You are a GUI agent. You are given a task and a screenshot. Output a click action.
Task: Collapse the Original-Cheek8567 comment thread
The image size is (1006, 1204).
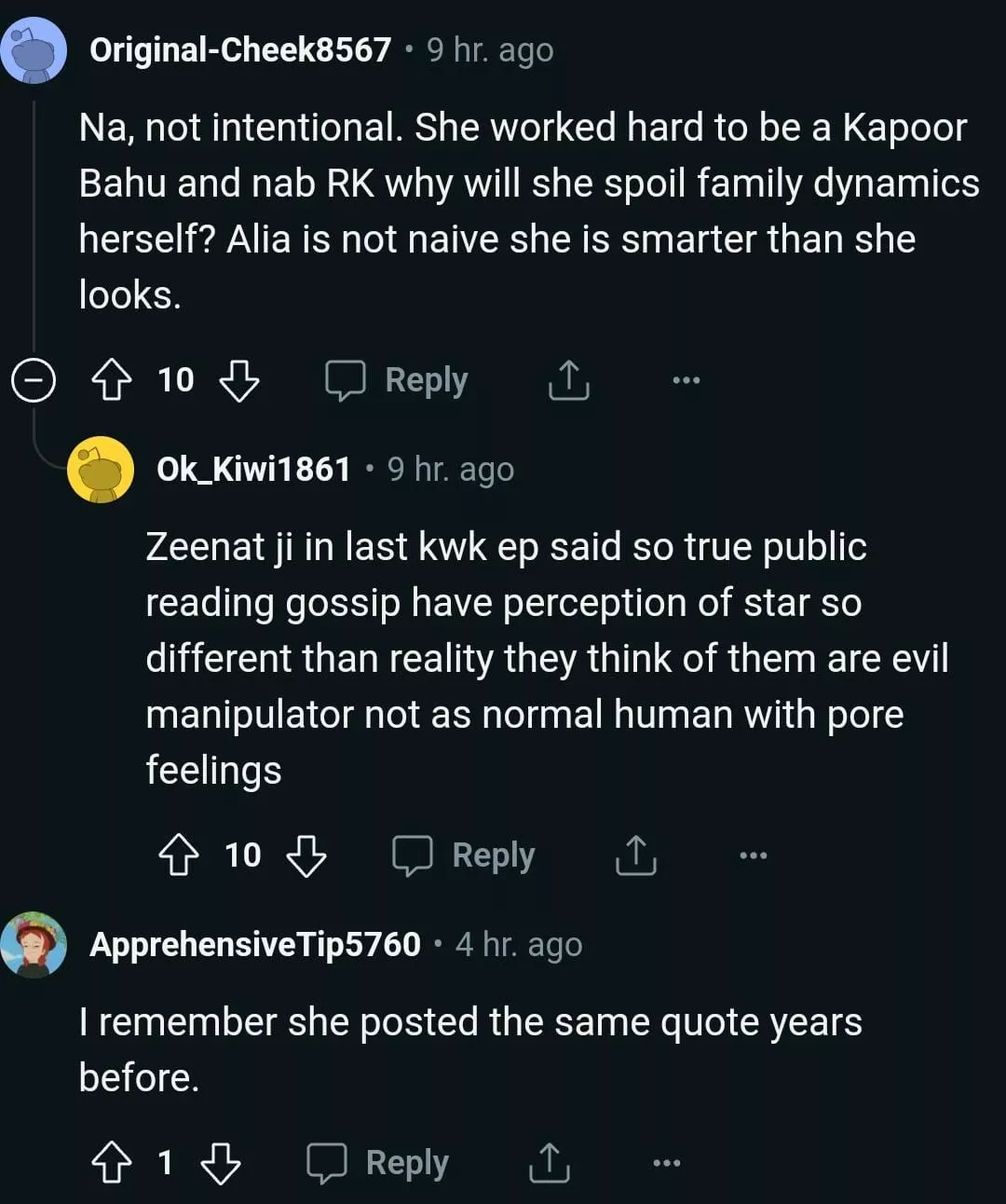34,380
